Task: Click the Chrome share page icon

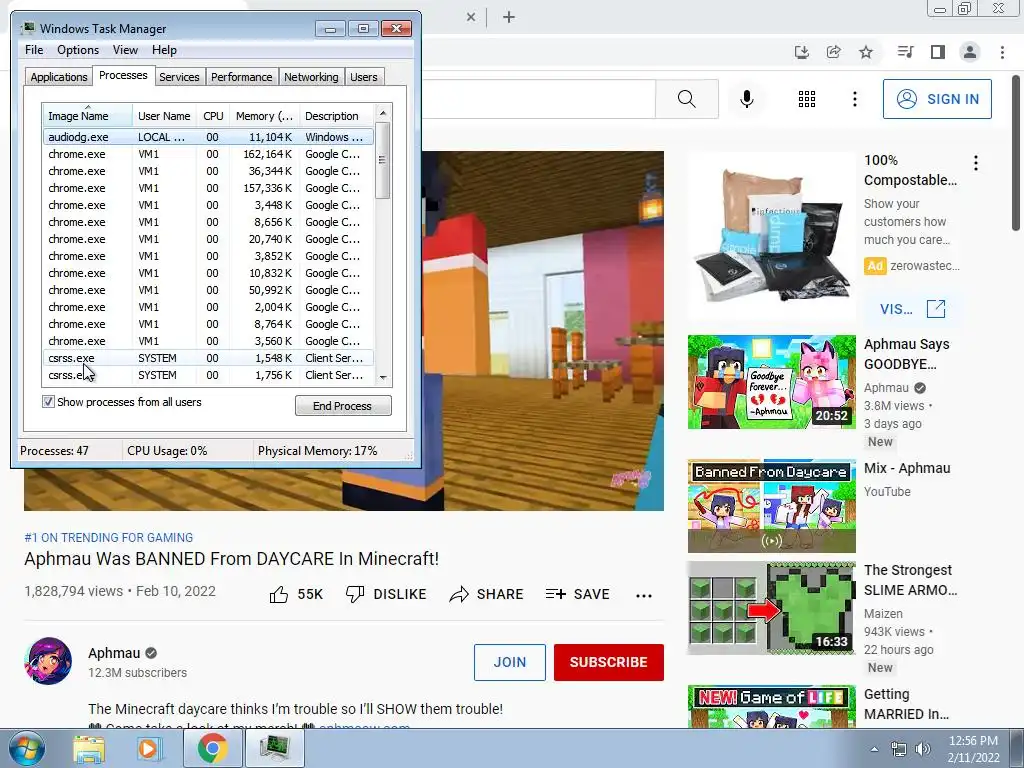Action: pos(834,52)
